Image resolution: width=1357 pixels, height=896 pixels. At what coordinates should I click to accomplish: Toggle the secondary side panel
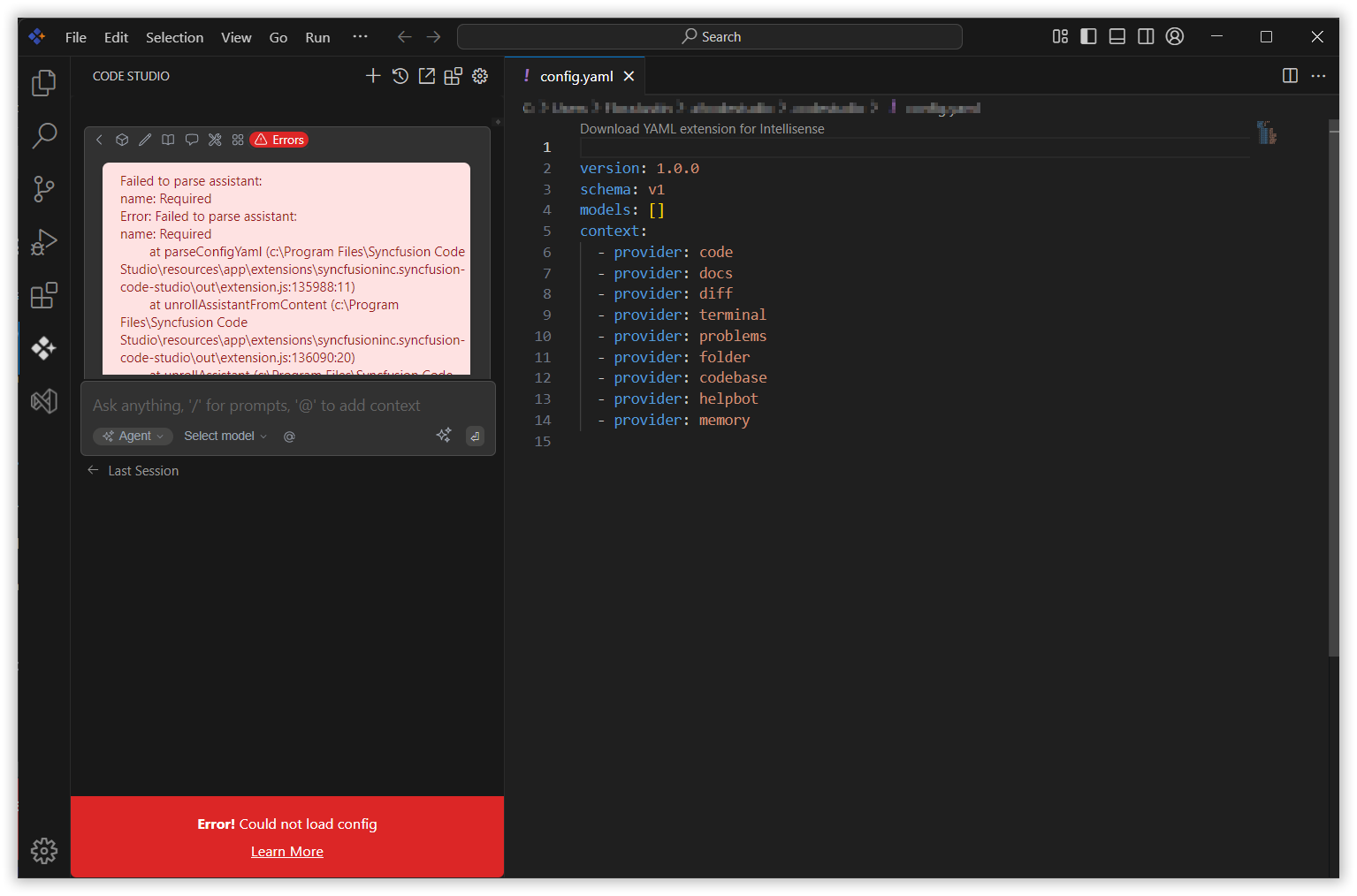(1146, 36)
